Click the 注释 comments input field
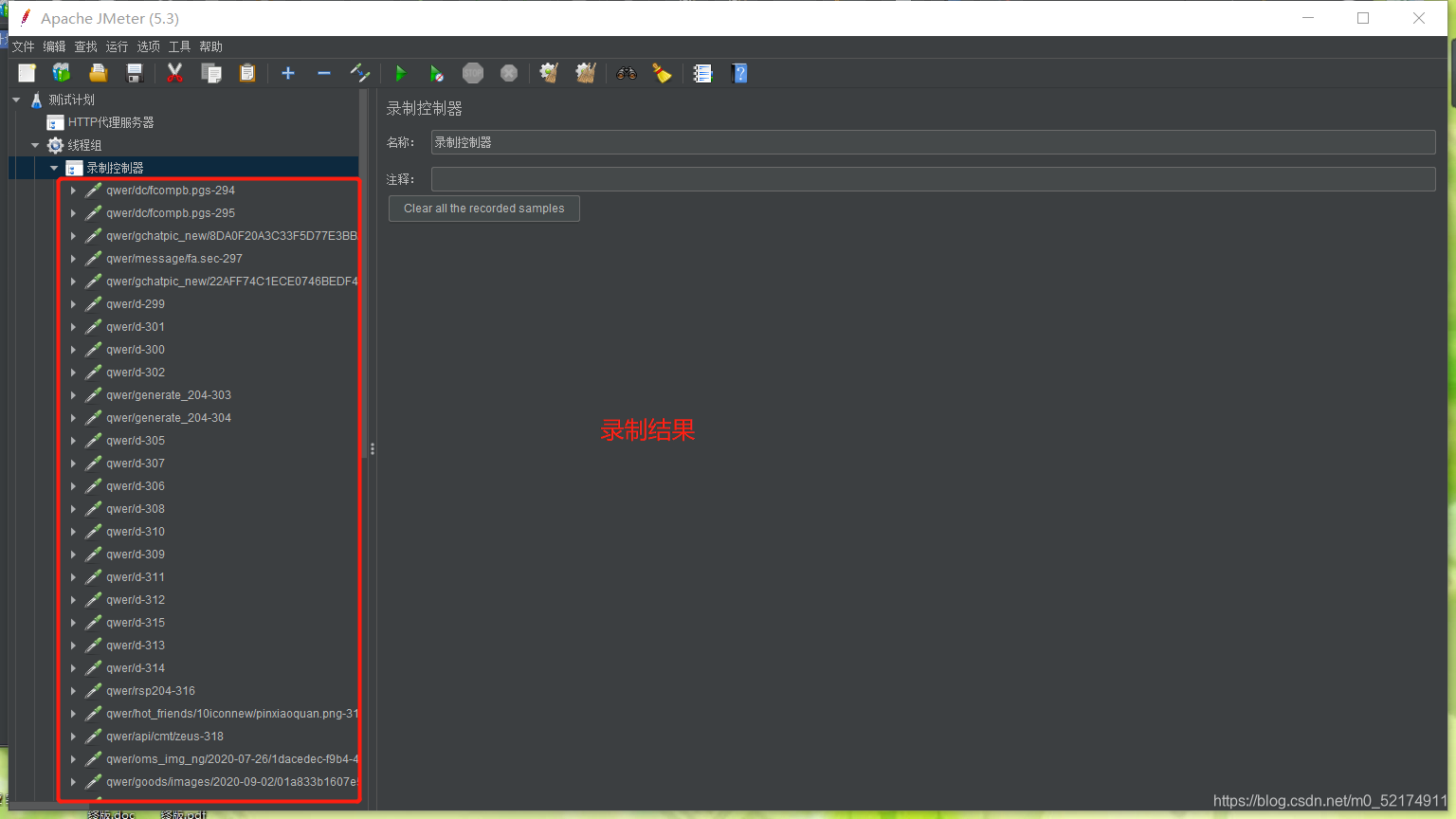1456x819 pixels. click(x=933, y=179)
